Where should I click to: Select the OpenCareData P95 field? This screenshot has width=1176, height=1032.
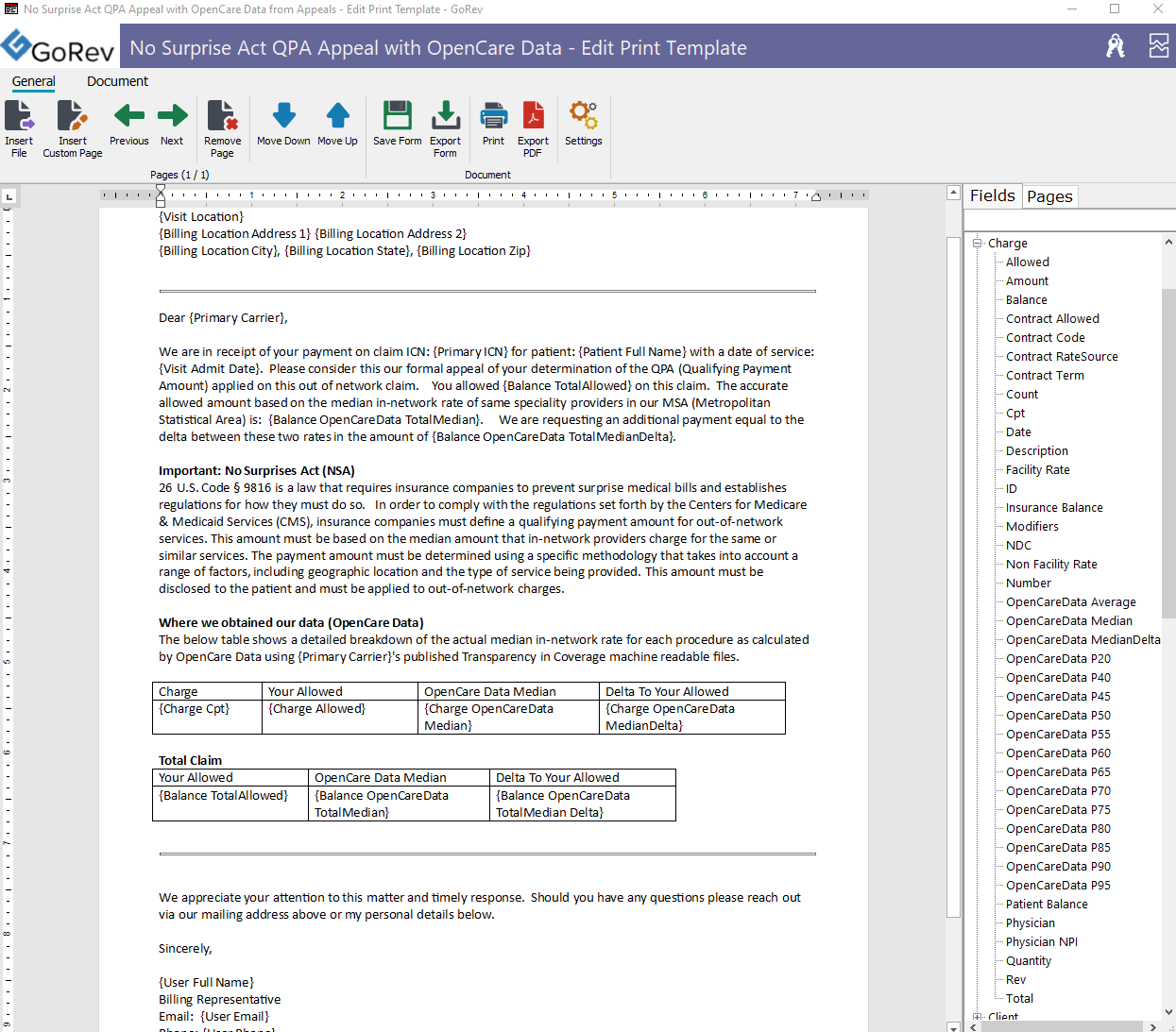click(x=1058, y=885)
